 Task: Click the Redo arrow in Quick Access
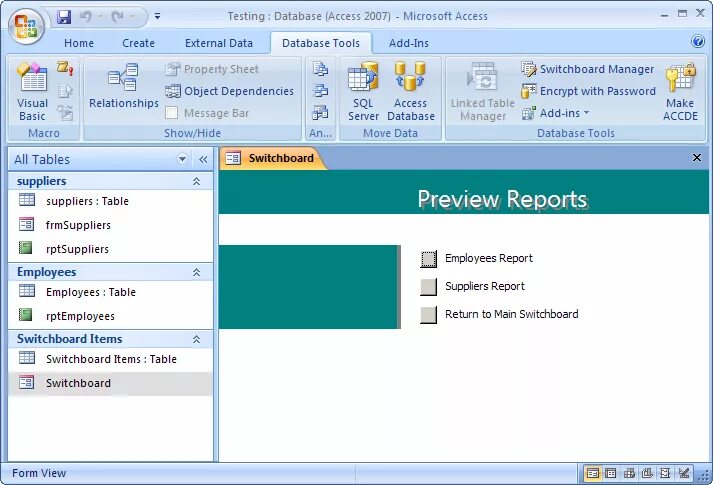click(x=118, y=17)
